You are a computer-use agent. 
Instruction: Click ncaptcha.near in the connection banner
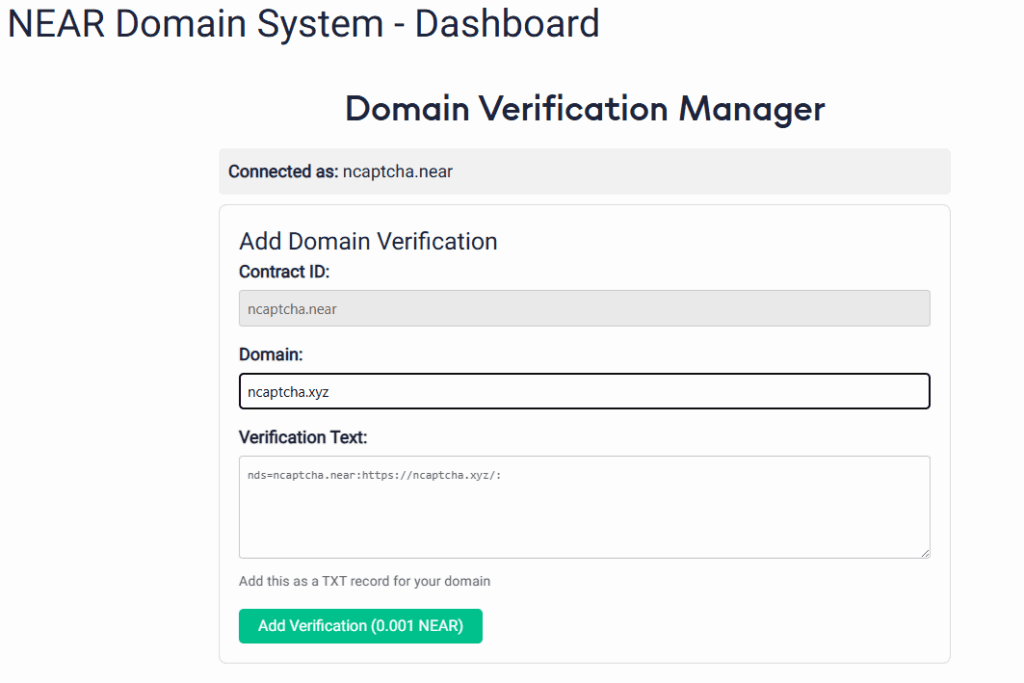pyautogui.click(x=397, y=171)
